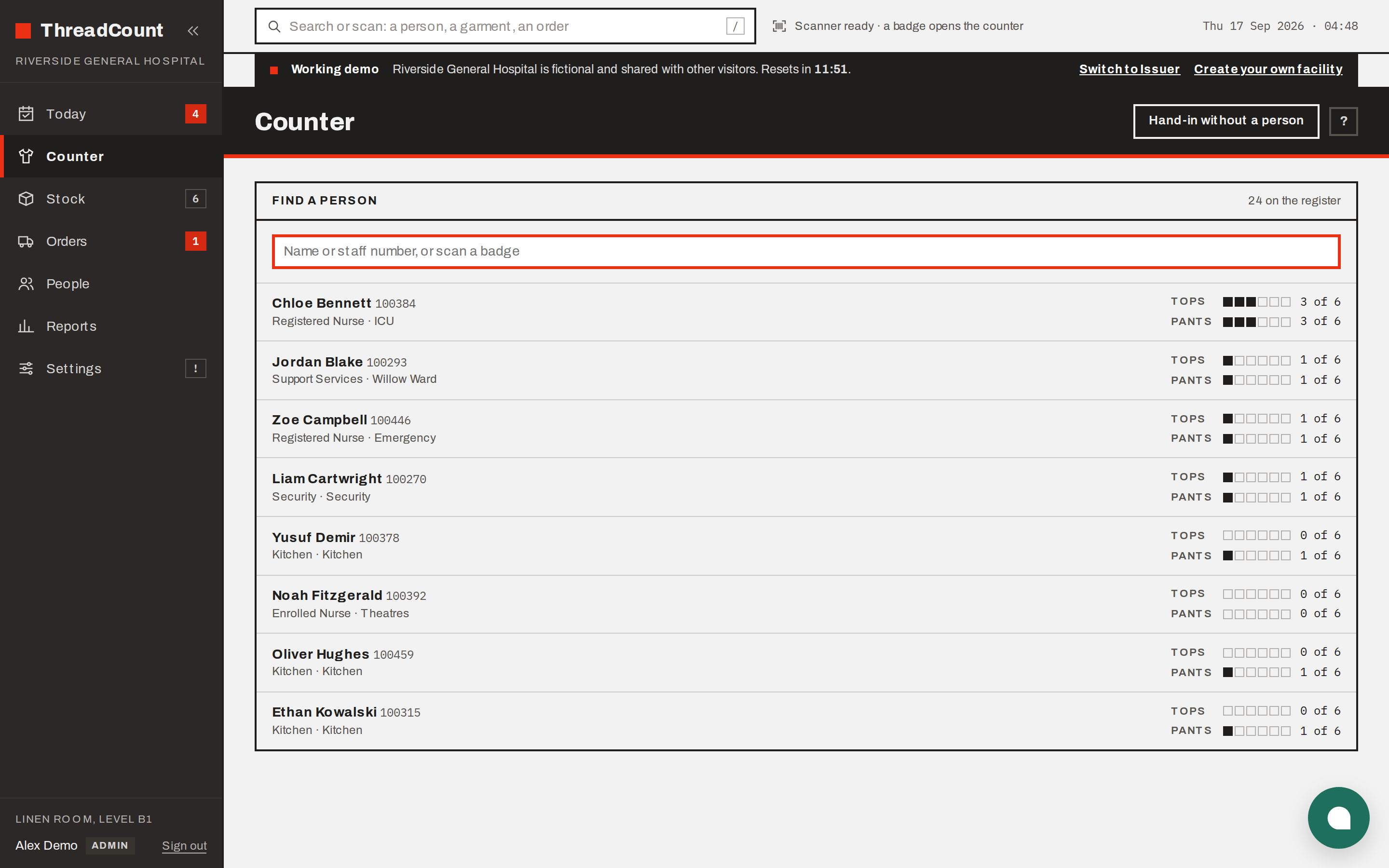
Task: Select Yusuf Demir in the list
Action: [806, 546]
